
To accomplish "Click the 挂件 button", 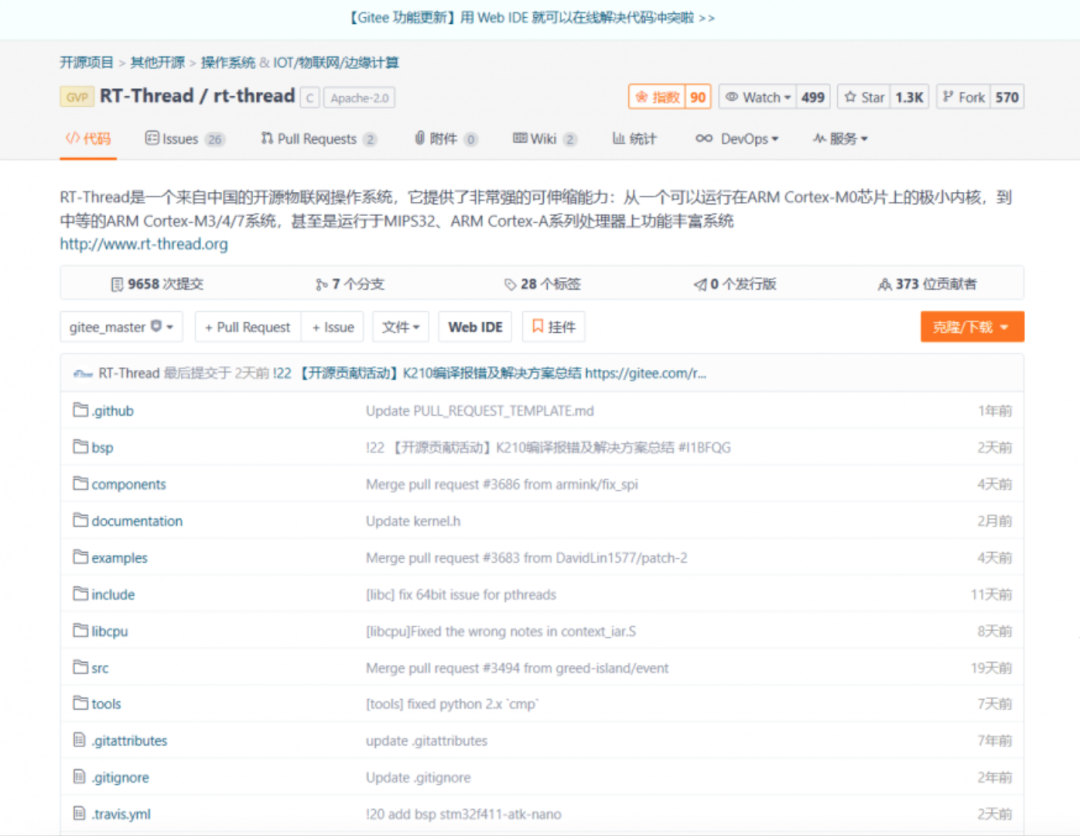I will [x=554, y=327].
